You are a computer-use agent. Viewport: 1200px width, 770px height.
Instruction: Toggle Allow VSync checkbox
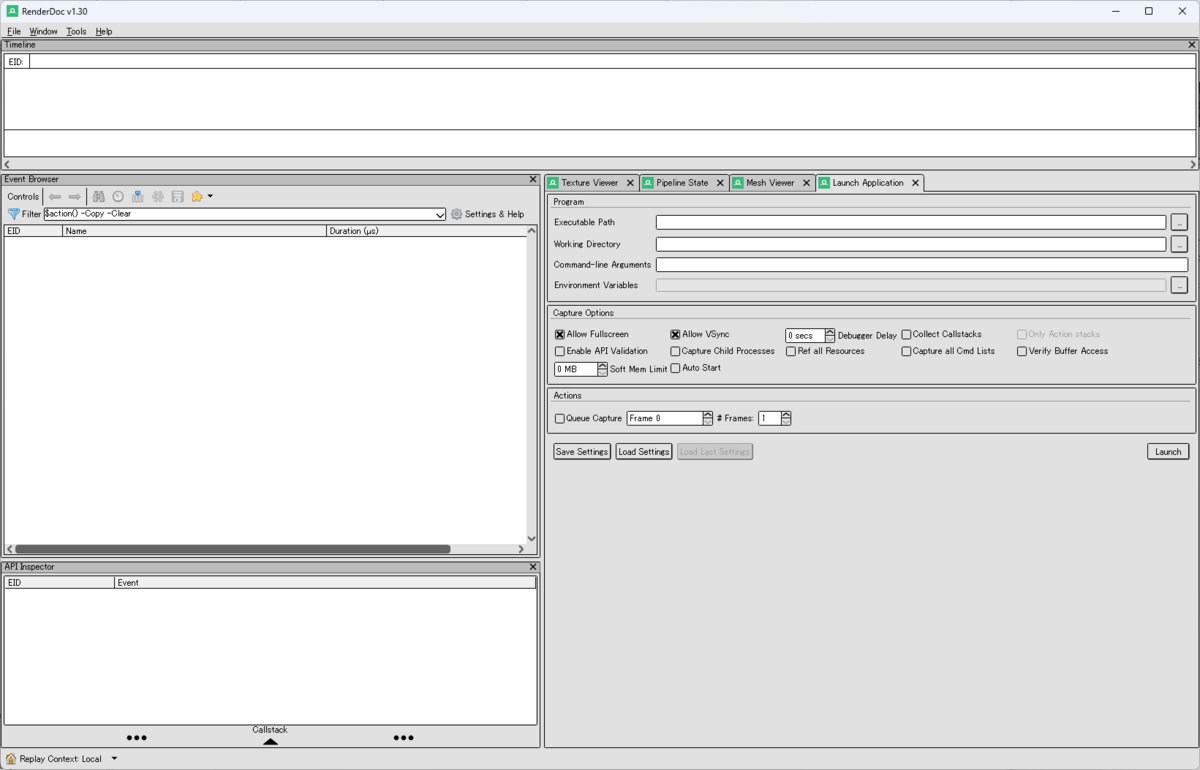[x=675, y=335]
